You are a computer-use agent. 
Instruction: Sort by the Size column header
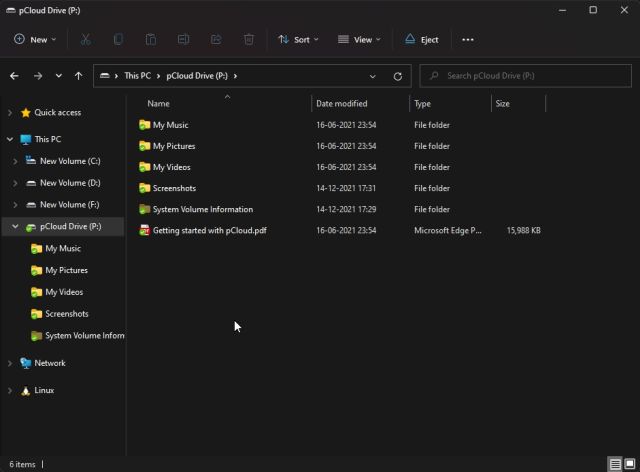pyautogui.click(x=502, y=104)
